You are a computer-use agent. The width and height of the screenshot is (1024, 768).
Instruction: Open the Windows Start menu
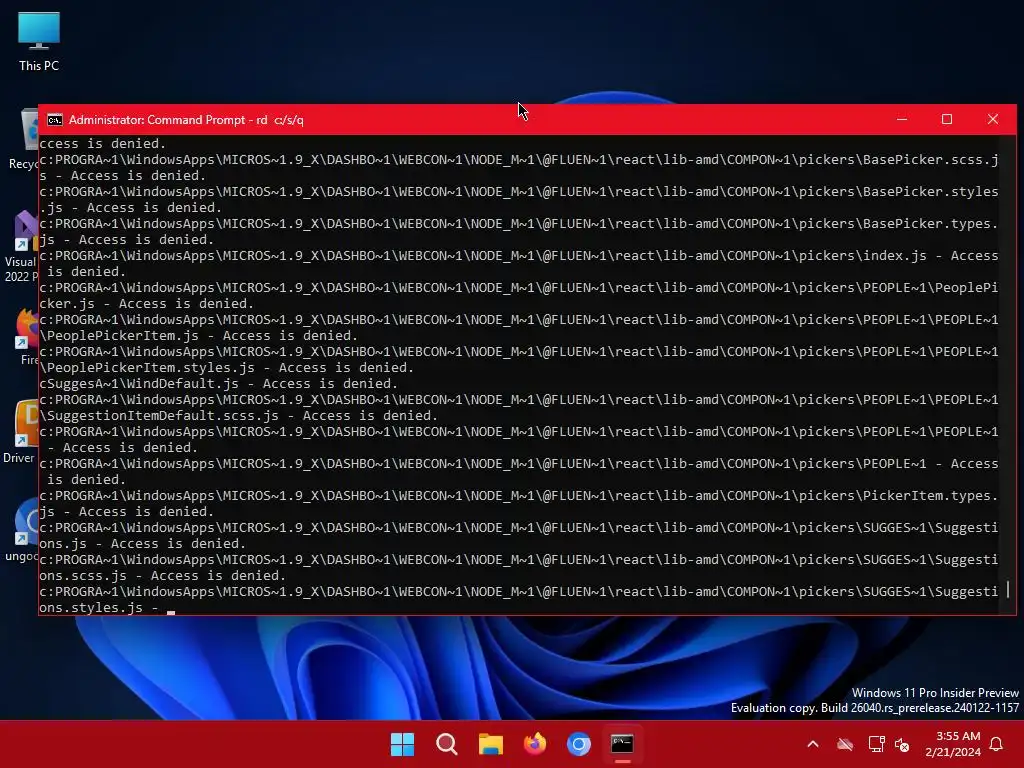coord(402,744)
